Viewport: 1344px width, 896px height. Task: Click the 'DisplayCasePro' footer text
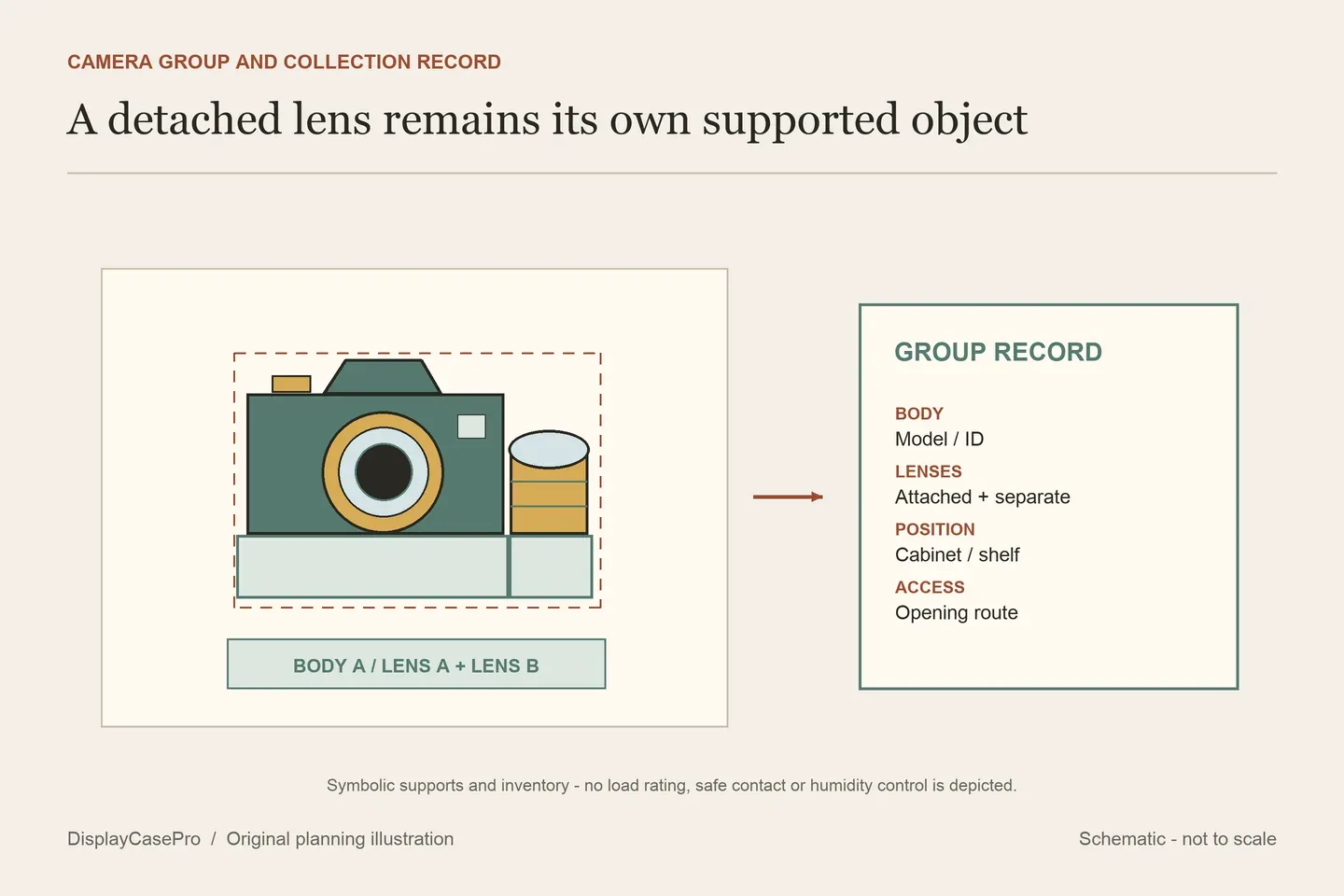pos(133,838)
